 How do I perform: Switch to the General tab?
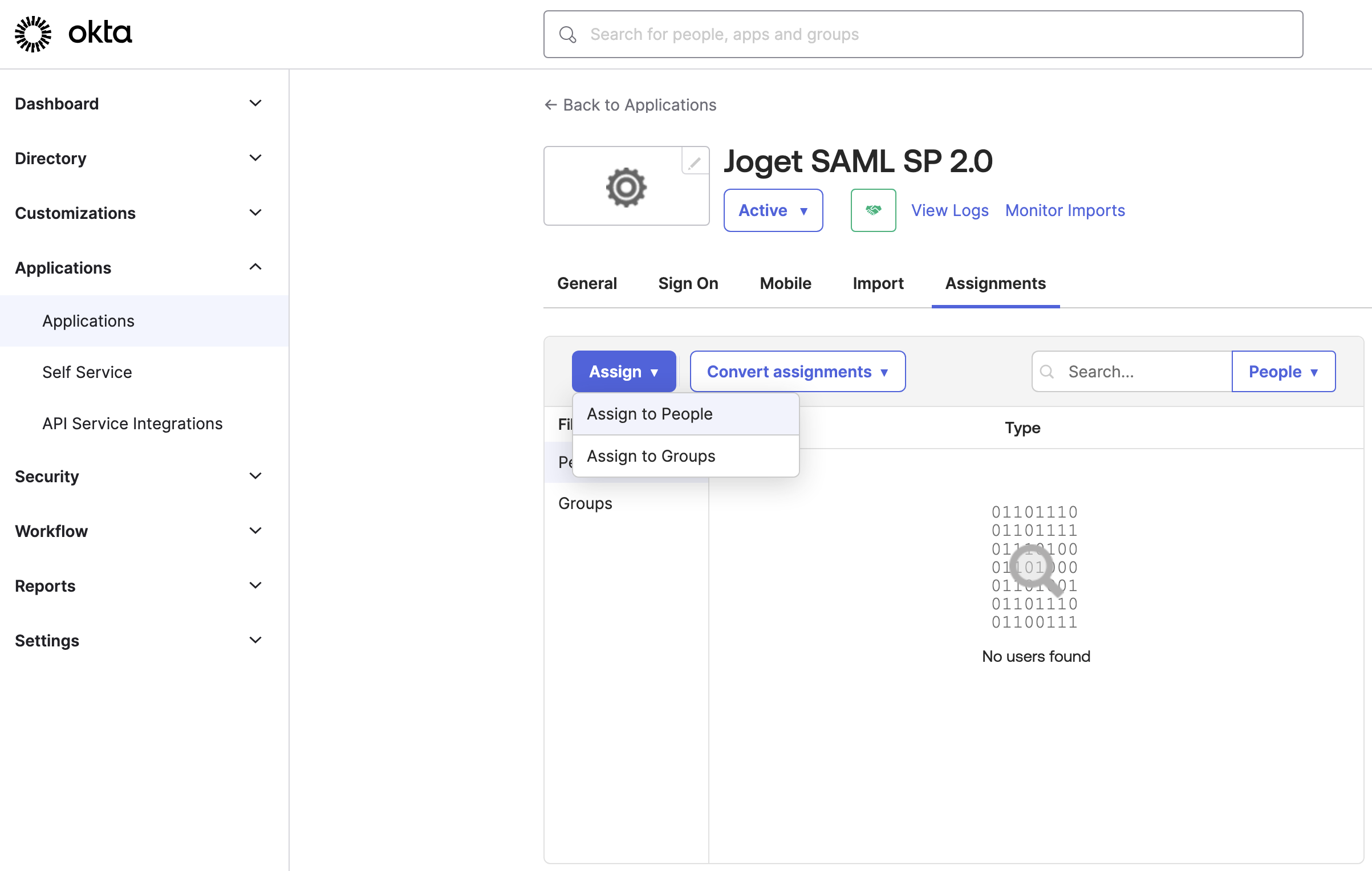(x=587, y=283)
